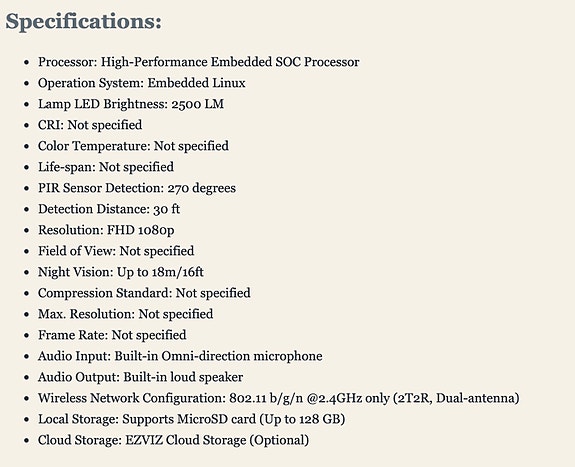Click the Life-span Not specified line

click(x=106, y=167)
